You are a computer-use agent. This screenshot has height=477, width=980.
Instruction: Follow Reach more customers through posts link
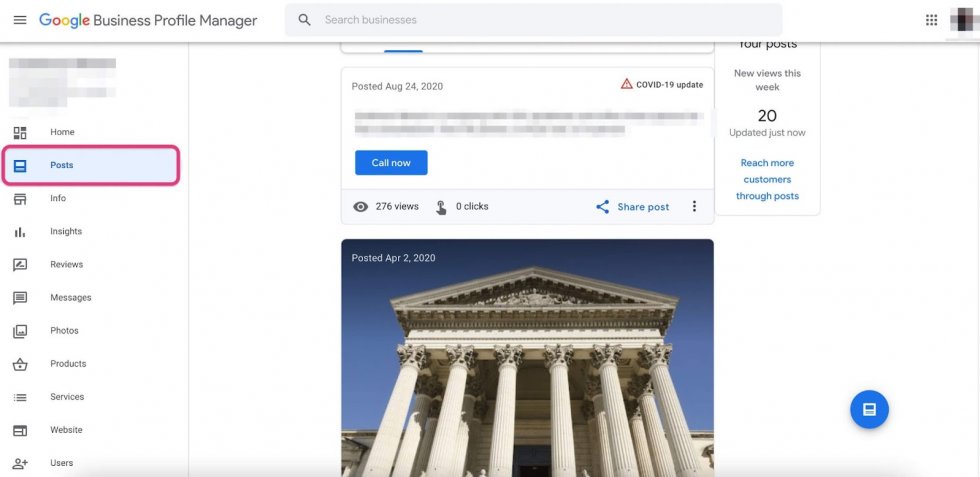767,179
